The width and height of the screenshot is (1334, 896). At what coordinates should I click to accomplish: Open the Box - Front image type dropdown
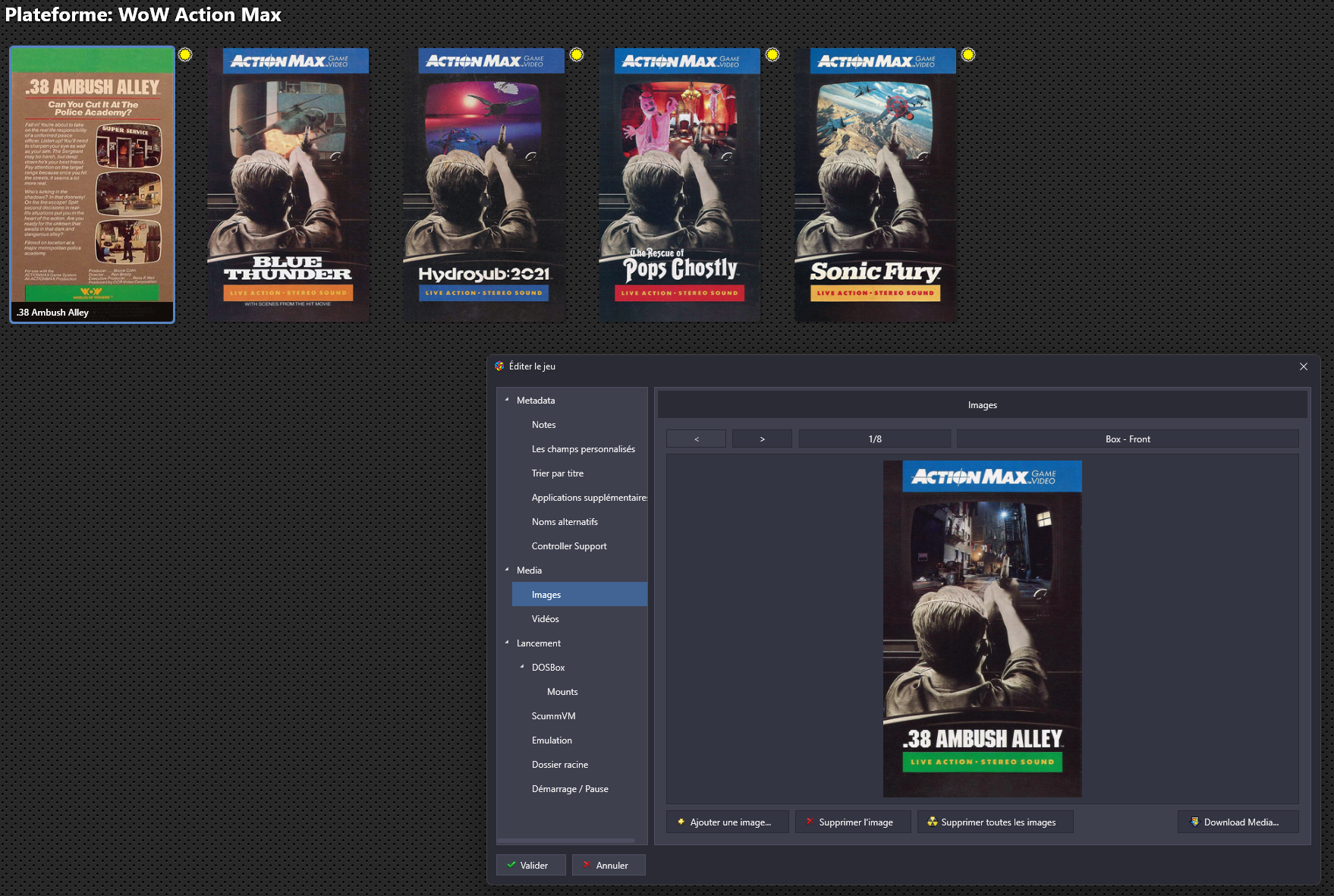1128,439
